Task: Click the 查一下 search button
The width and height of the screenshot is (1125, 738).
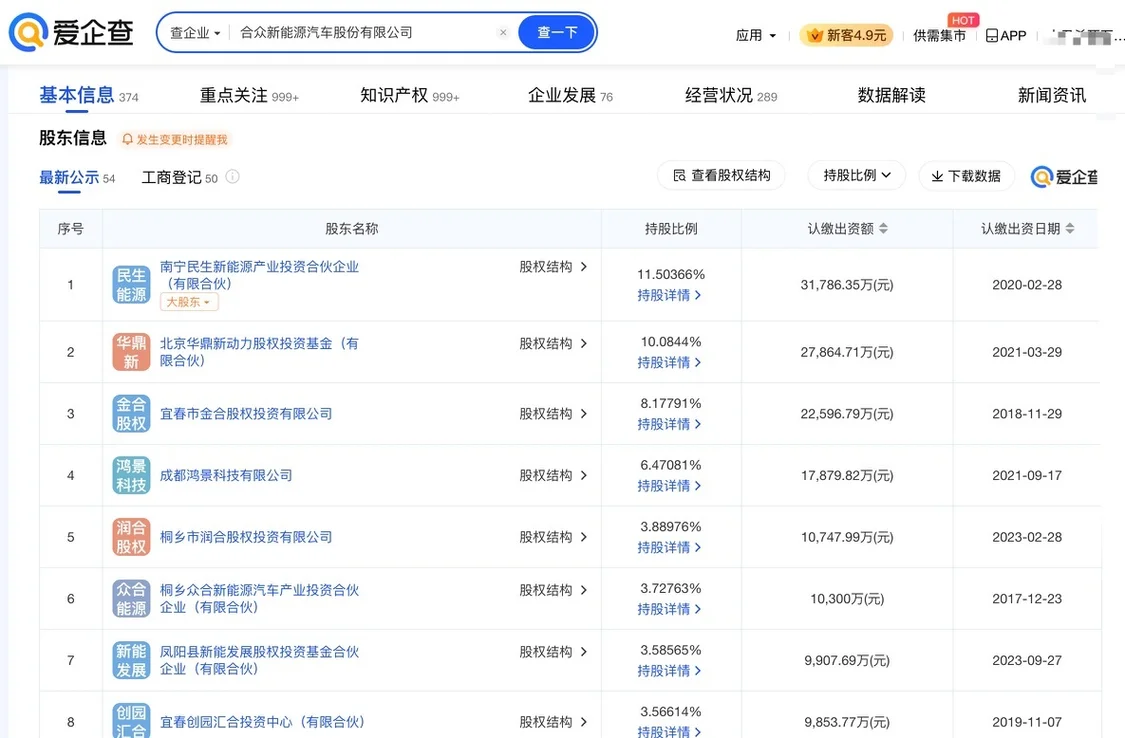Action: tap(556, 32)
